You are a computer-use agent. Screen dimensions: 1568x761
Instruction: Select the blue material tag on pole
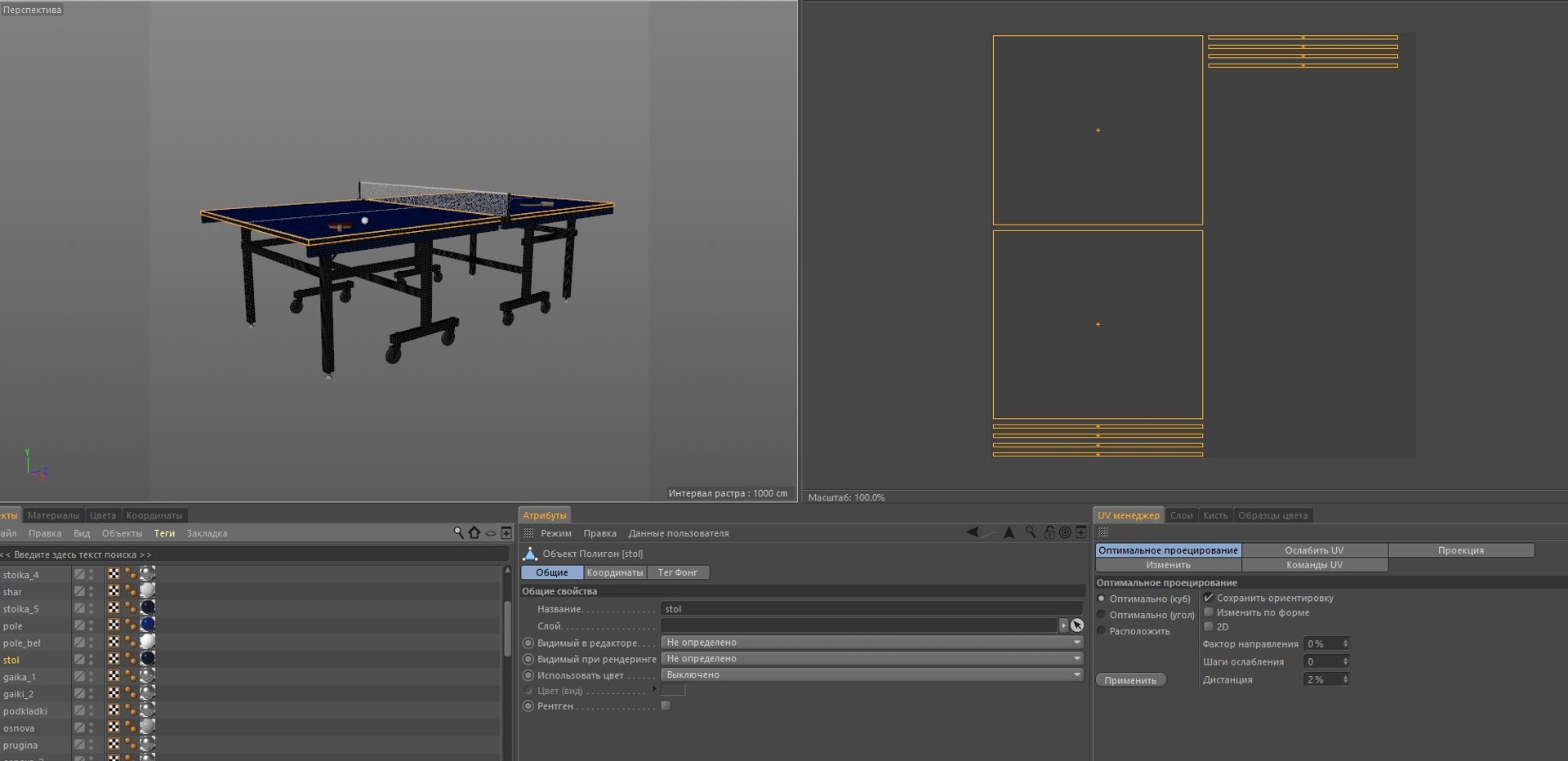148,625
